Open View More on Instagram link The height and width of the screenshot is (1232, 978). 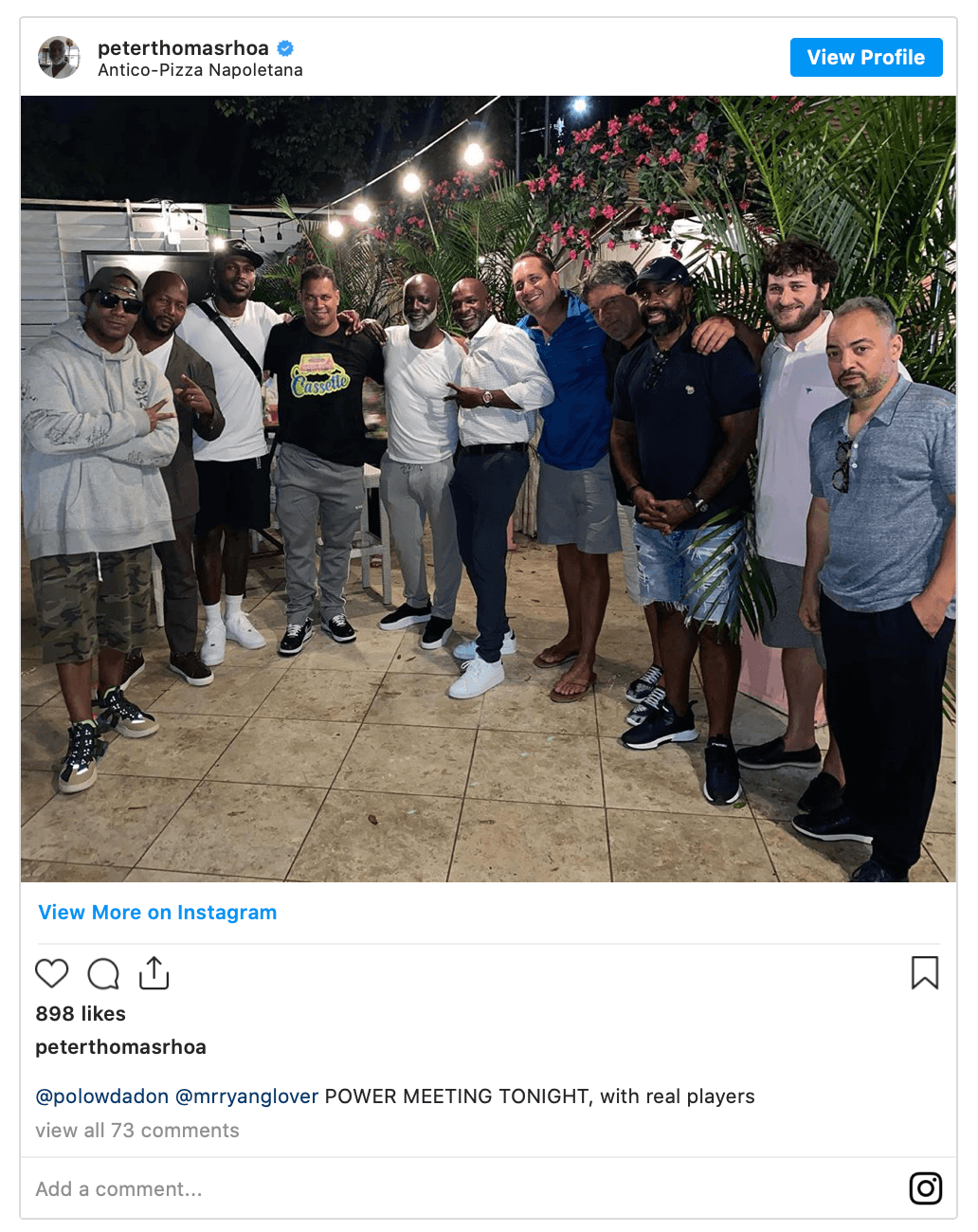pos(157,912)
